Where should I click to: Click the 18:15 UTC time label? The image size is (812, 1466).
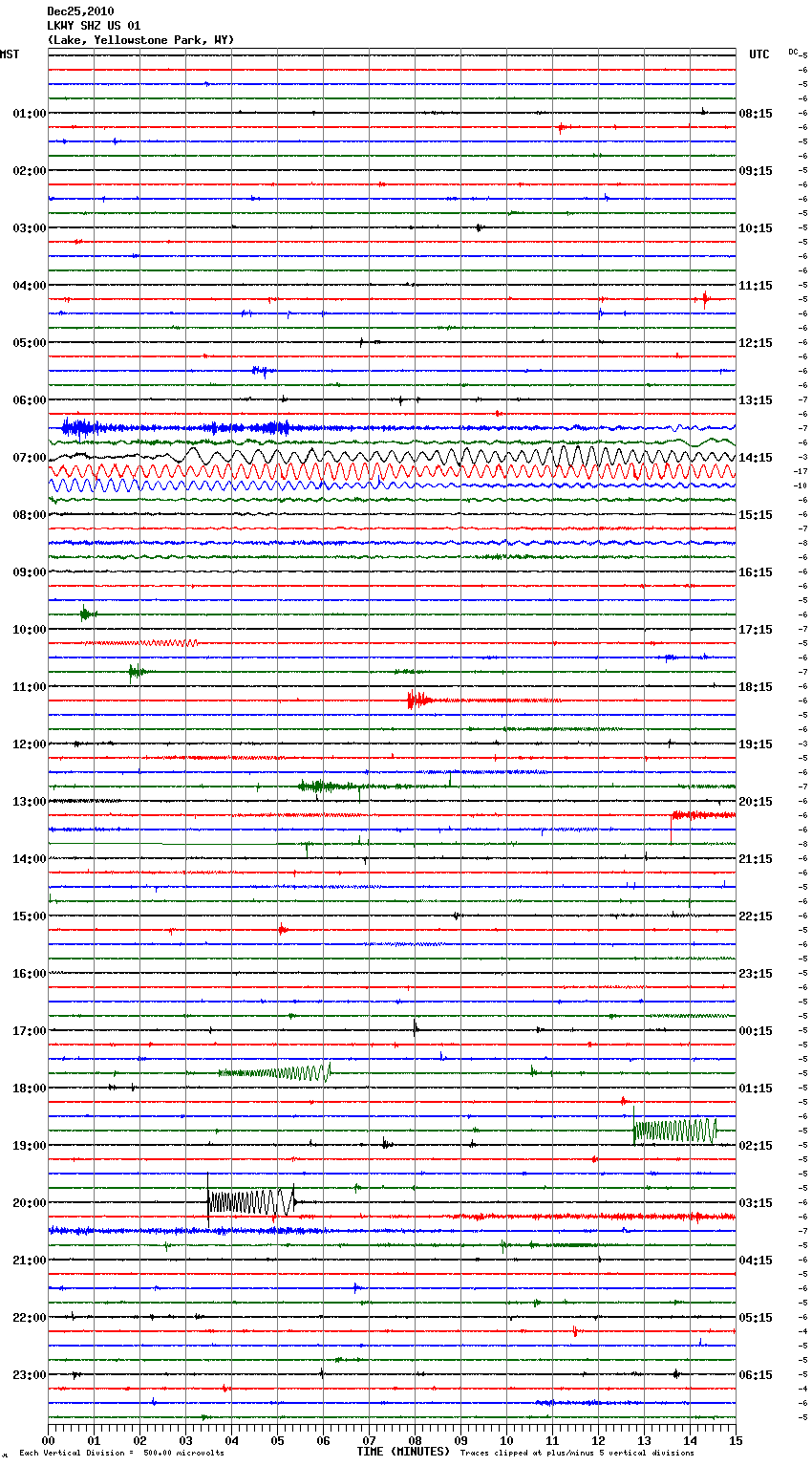(756, 687)
